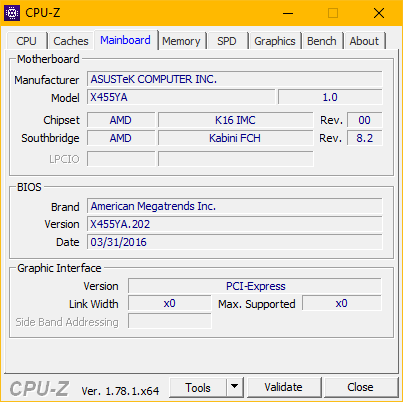Click the Max. Supported x0 value
This screenshot has width=403, height=402.
tap(342, 304)
